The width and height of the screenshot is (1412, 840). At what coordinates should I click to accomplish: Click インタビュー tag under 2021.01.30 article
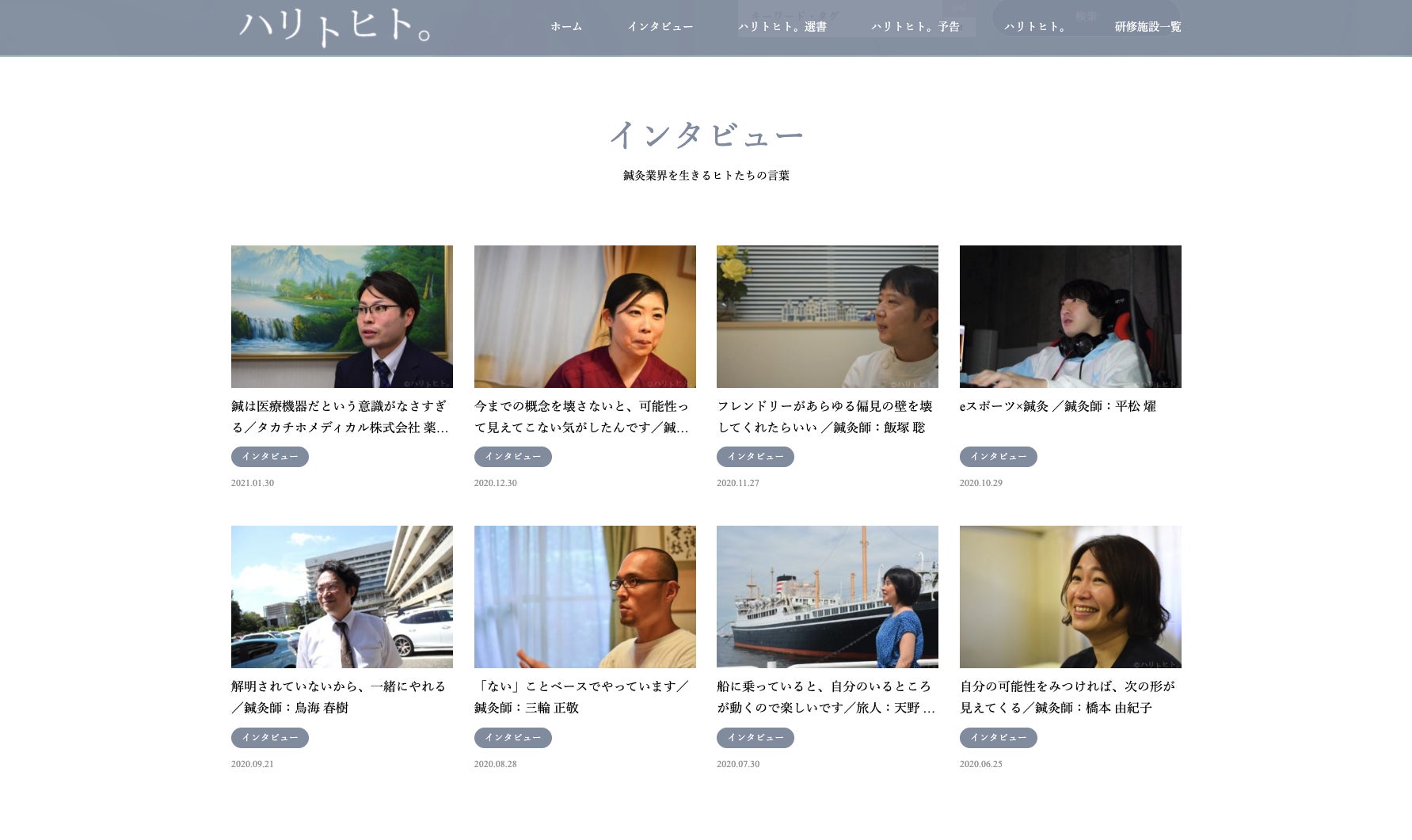point(270,457)
